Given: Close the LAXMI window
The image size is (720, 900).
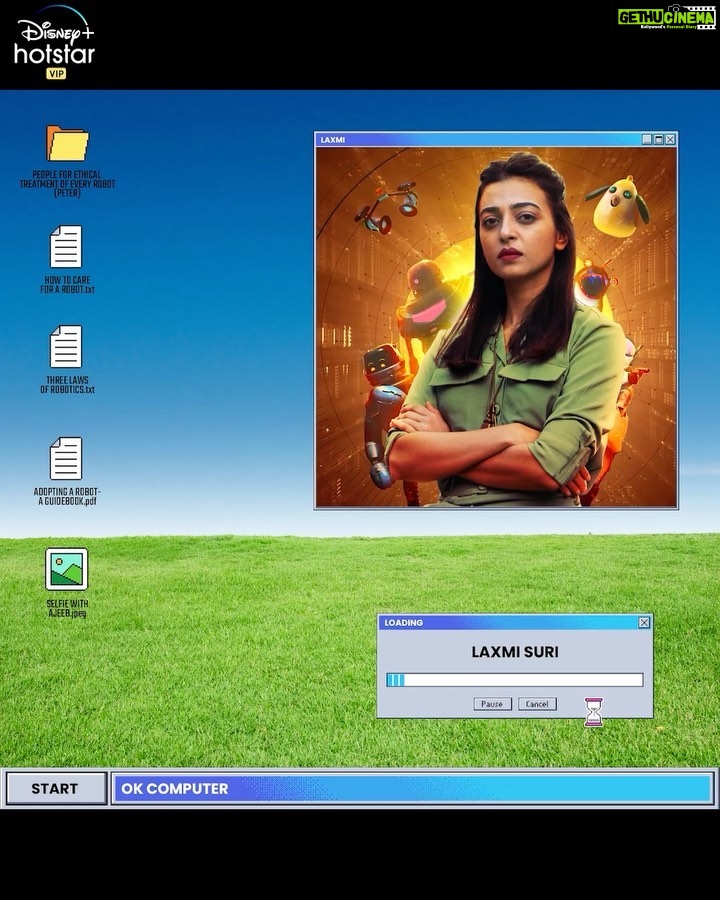Looking at the screenshot, I should [x=670, y=139].
